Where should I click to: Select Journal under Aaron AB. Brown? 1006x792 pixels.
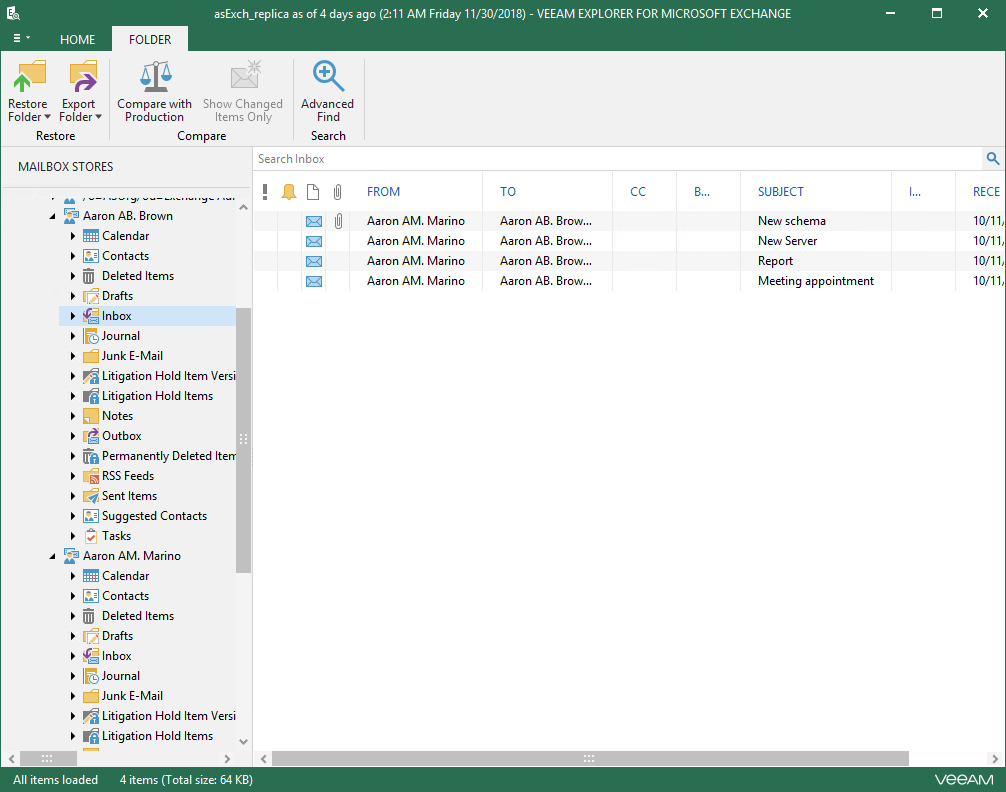121,336
